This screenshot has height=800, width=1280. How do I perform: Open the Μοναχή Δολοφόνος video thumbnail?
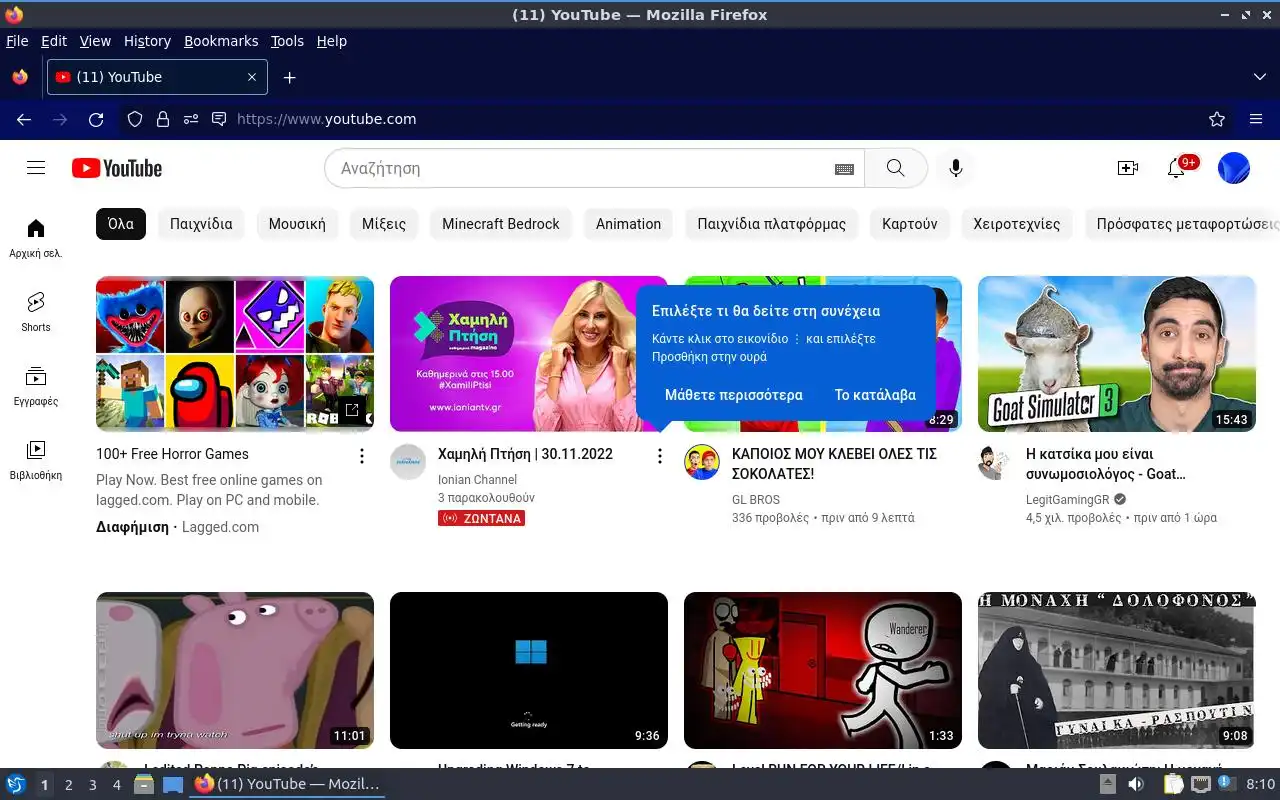point(1117,670)
